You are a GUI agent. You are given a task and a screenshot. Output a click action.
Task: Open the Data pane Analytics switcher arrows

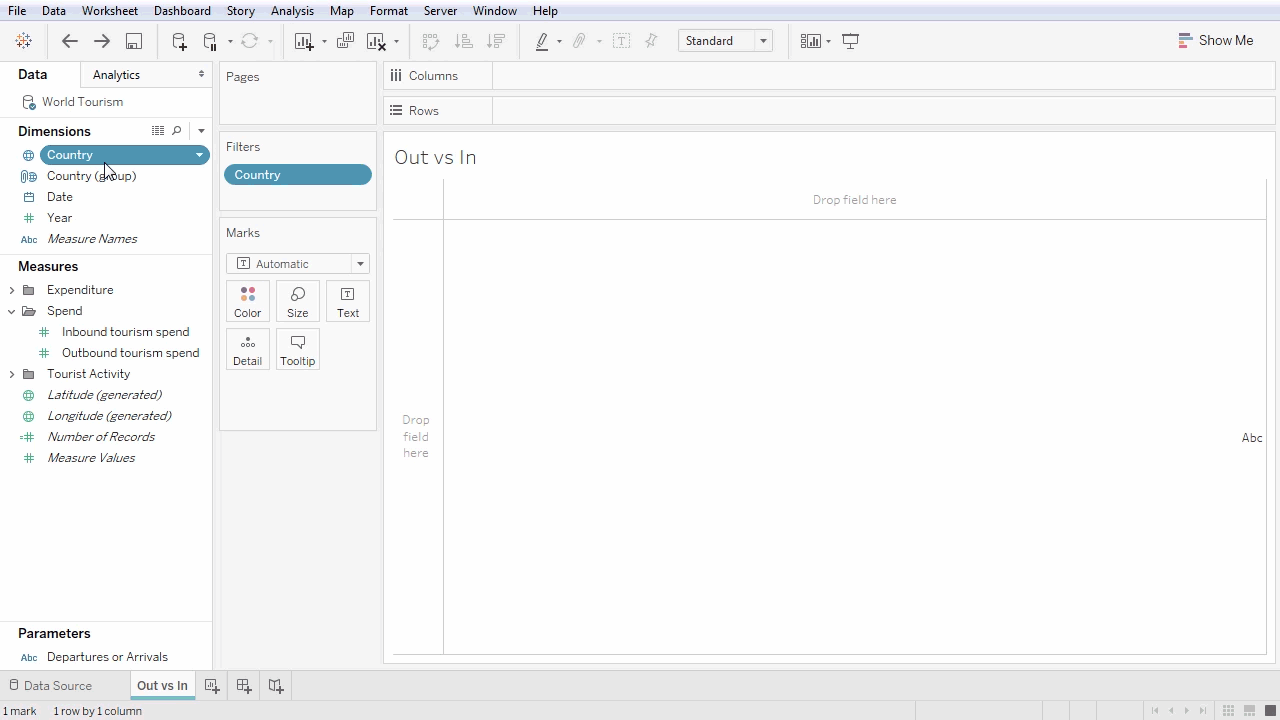201,75
